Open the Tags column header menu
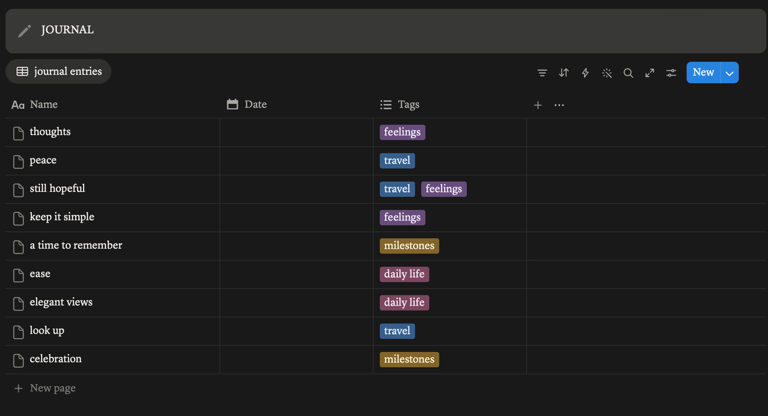 coord(450,104)
